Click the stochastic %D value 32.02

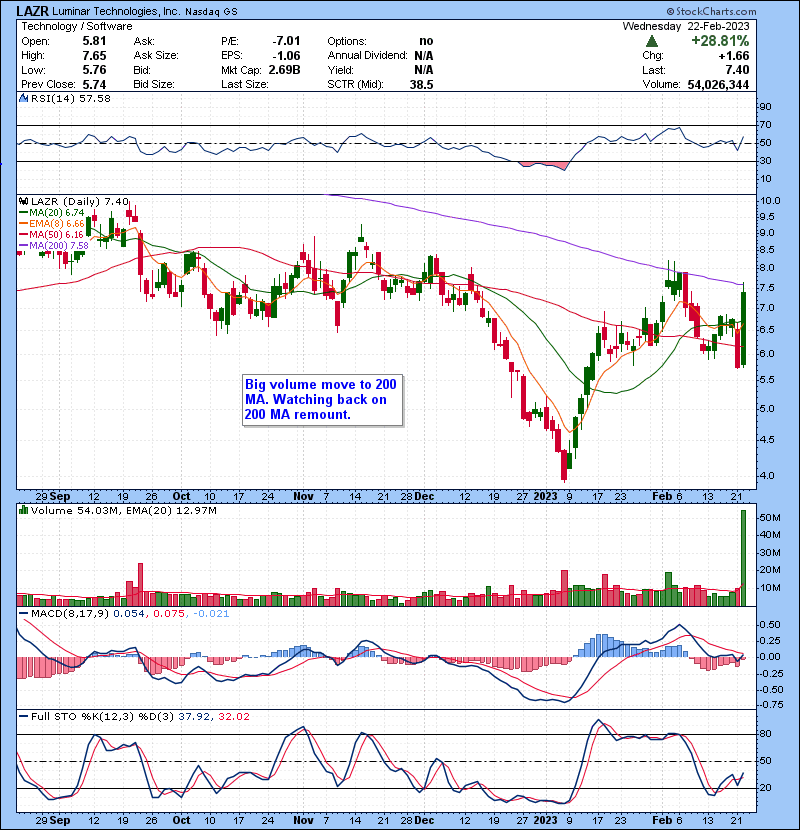pos(233,716)
